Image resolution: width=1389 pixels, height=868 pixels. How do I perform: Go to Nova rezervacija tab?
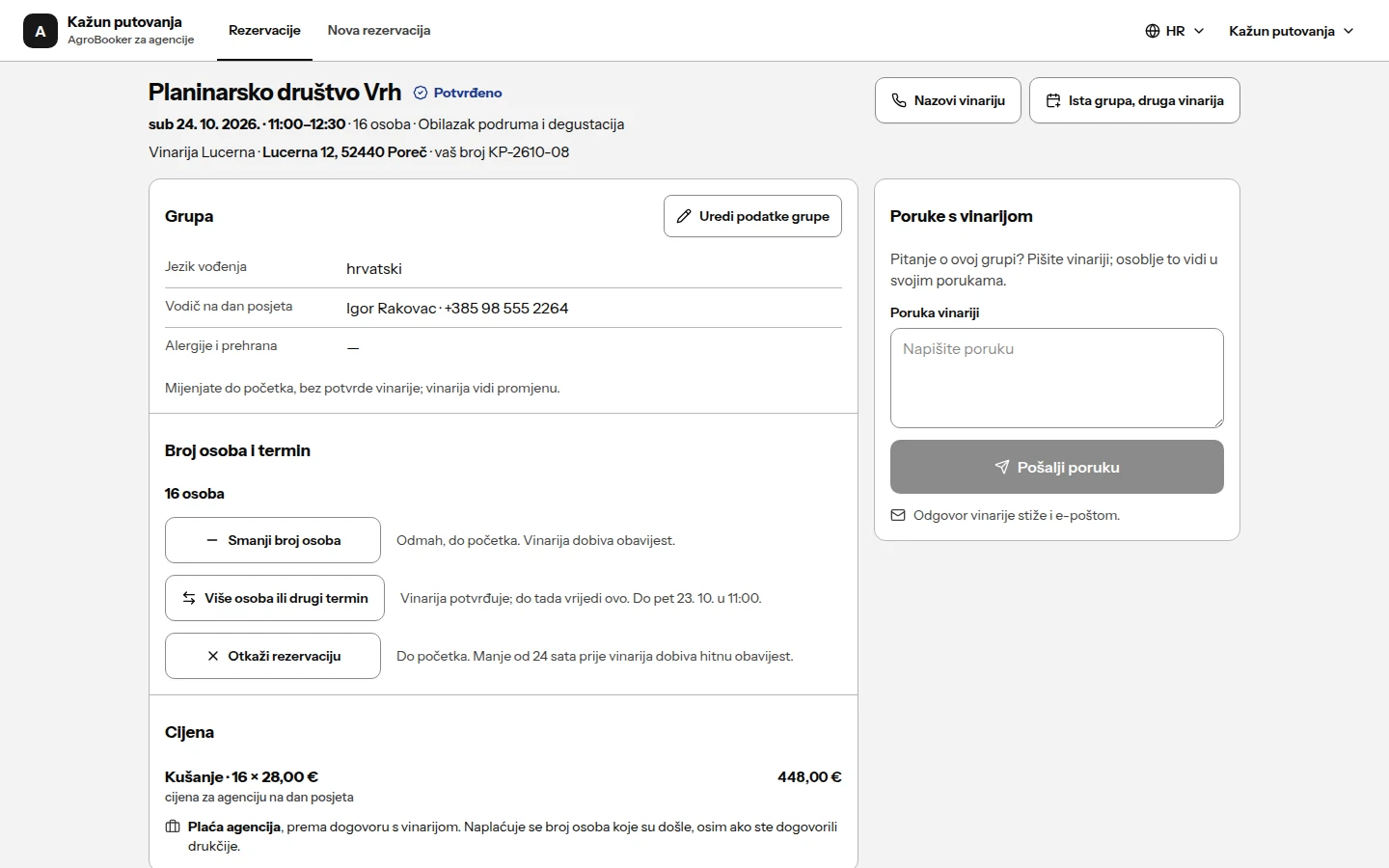(x=379, y=31)
